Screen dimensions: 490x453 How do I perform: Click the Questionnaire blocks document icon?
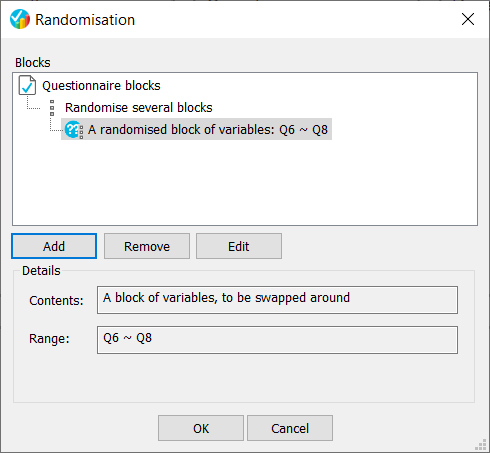coord(27,85)
